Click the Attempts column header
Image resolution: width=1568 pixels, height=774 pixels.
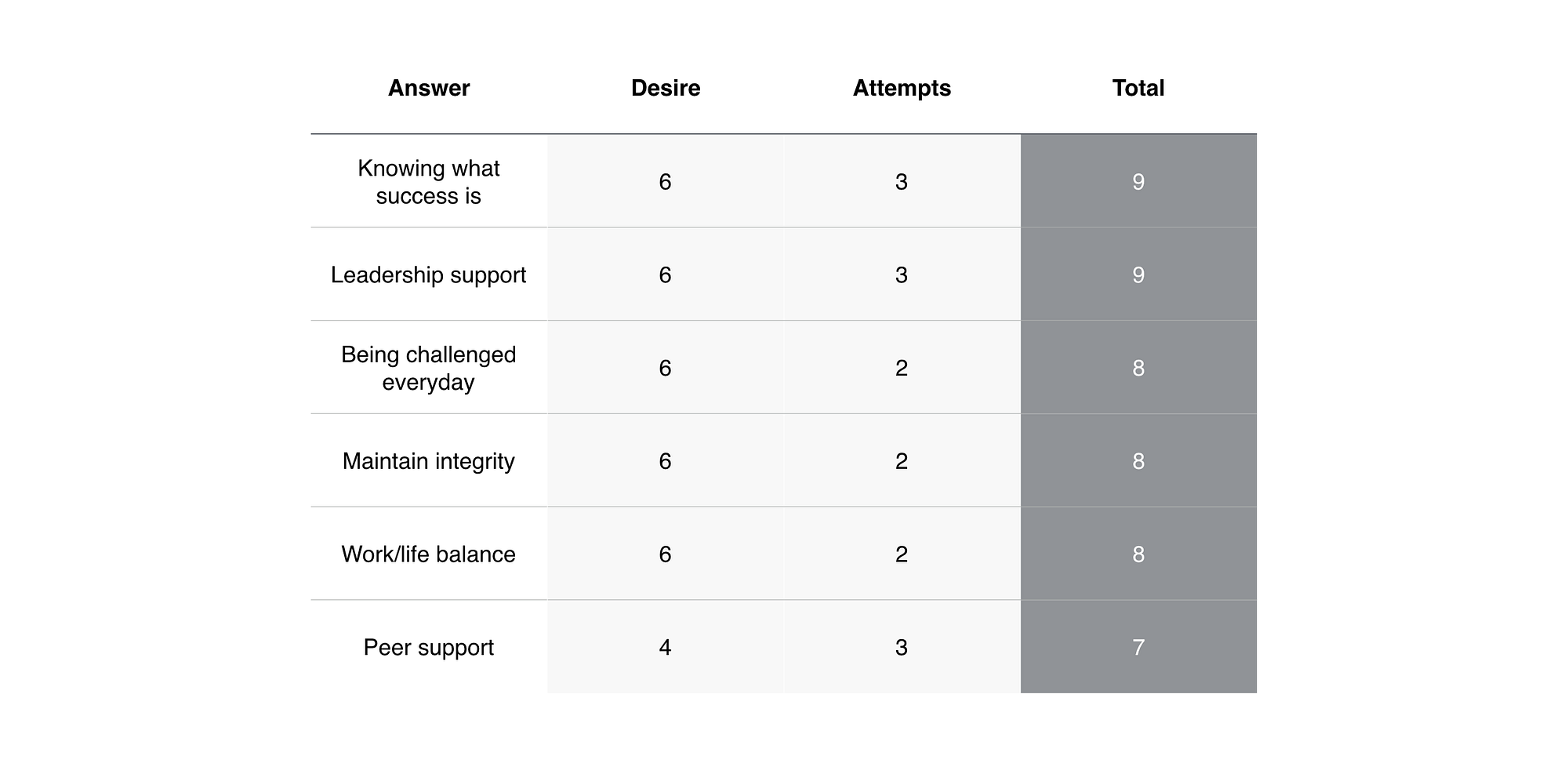click(902, 88)
